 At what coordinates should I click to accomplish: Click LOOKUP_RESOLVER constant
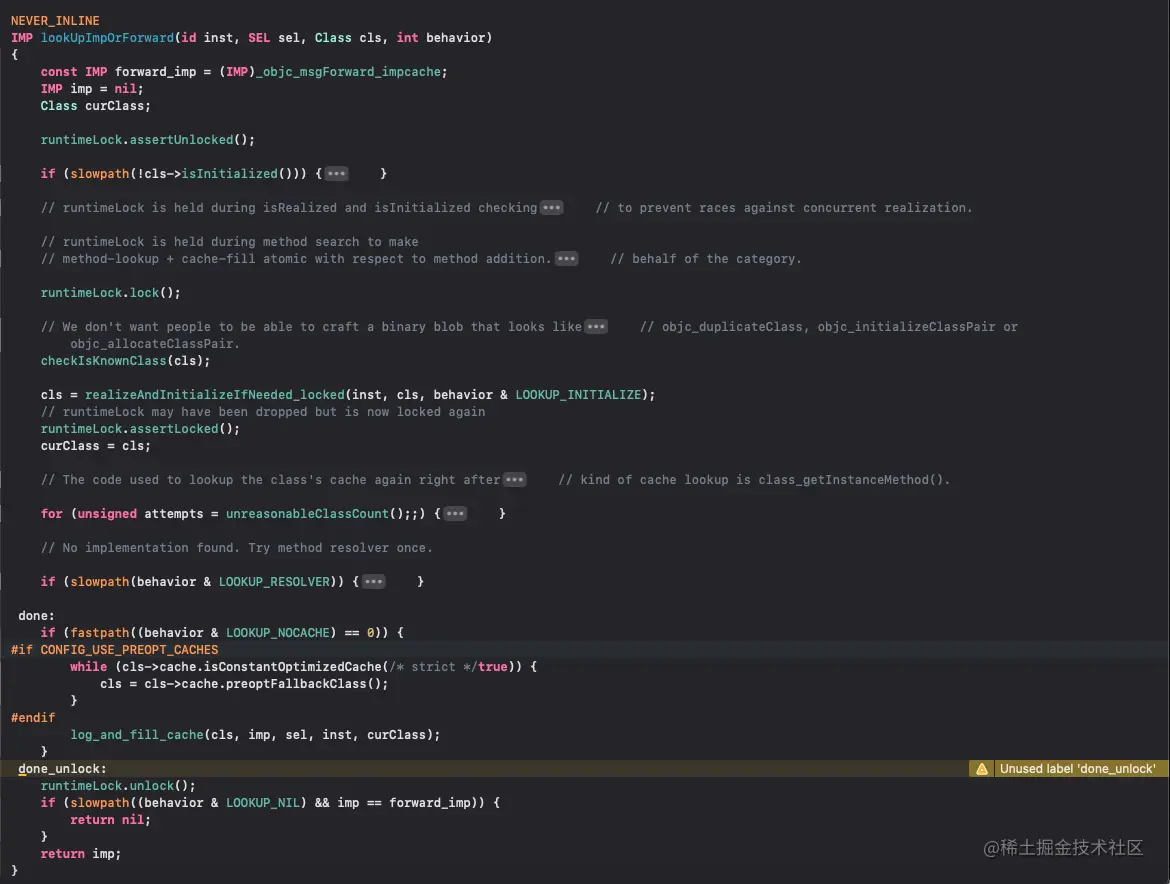pos(274,582)
